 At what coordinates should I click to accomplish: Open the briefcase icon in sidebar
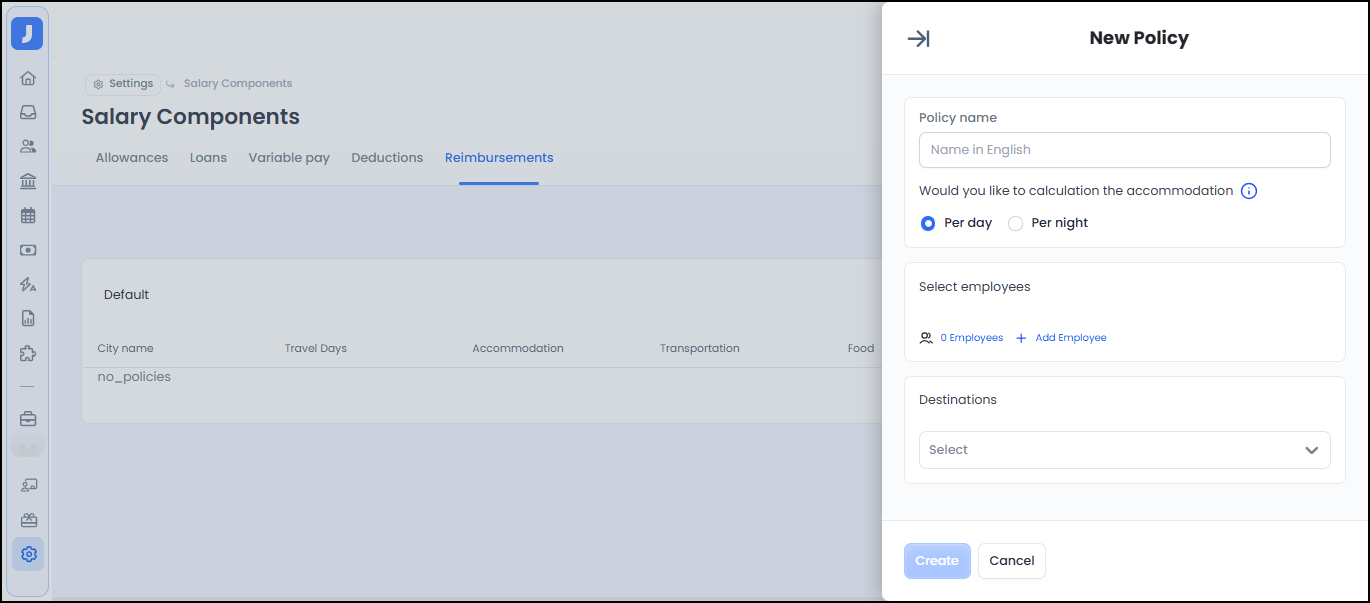pos(28,419)
